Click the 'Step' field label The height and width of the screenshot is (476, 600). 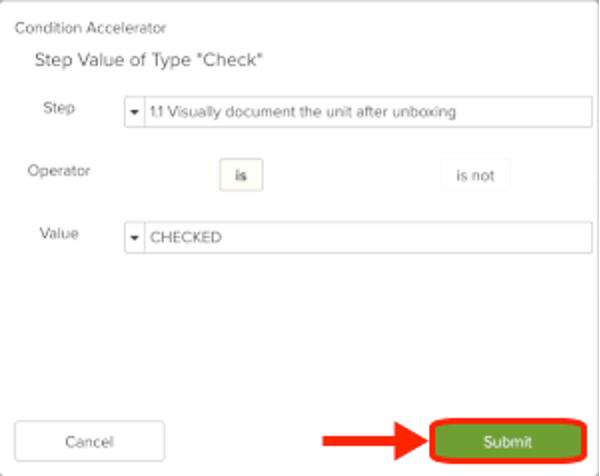(59, 108)
